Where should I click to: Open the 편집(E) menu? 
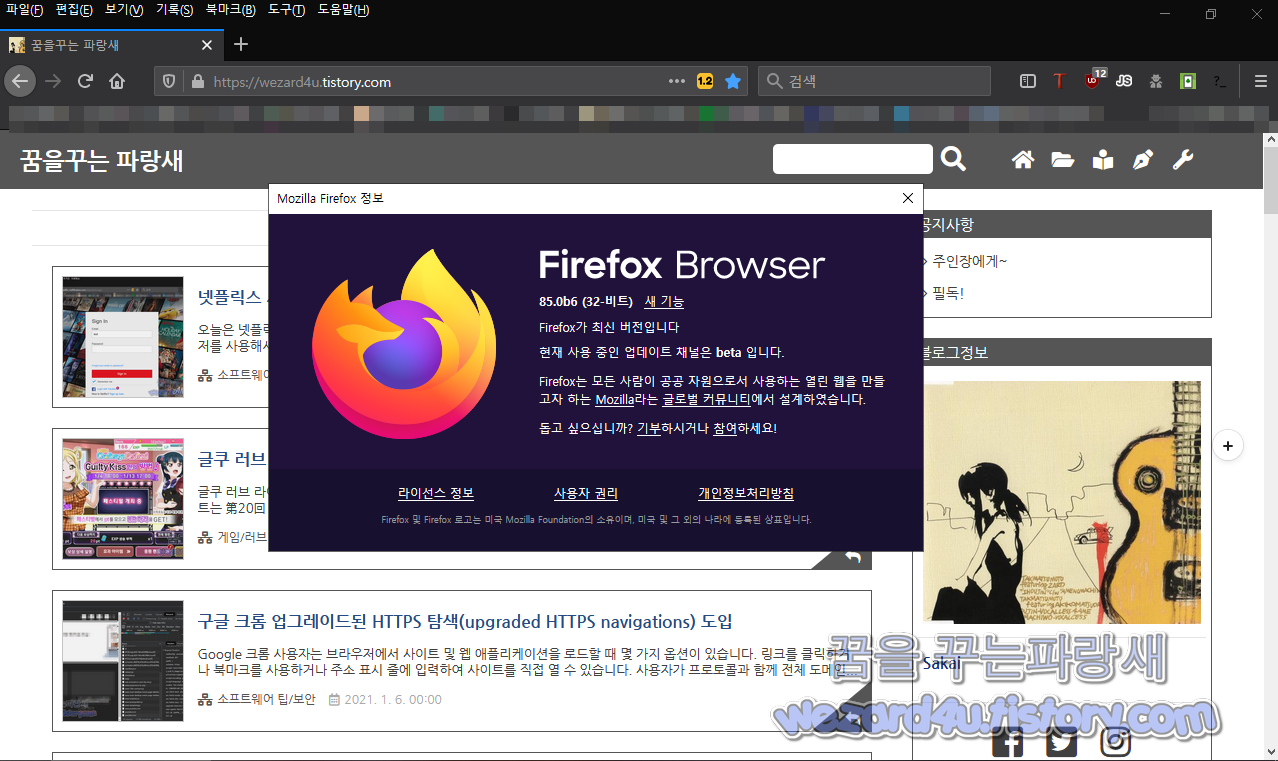click(74, 10)
